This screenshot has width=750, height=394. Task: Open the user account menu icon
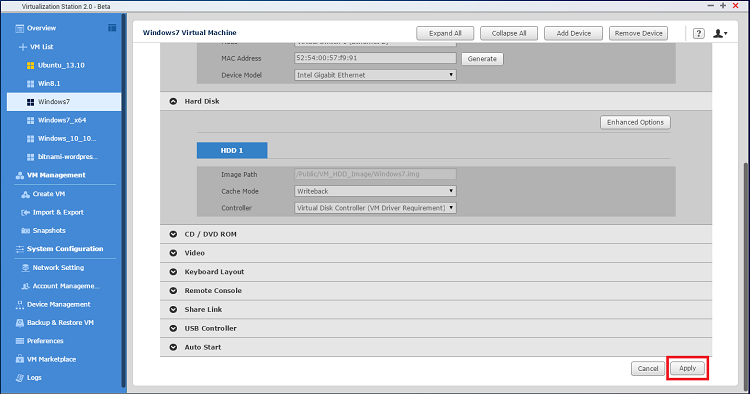click(x=720, y=33)
